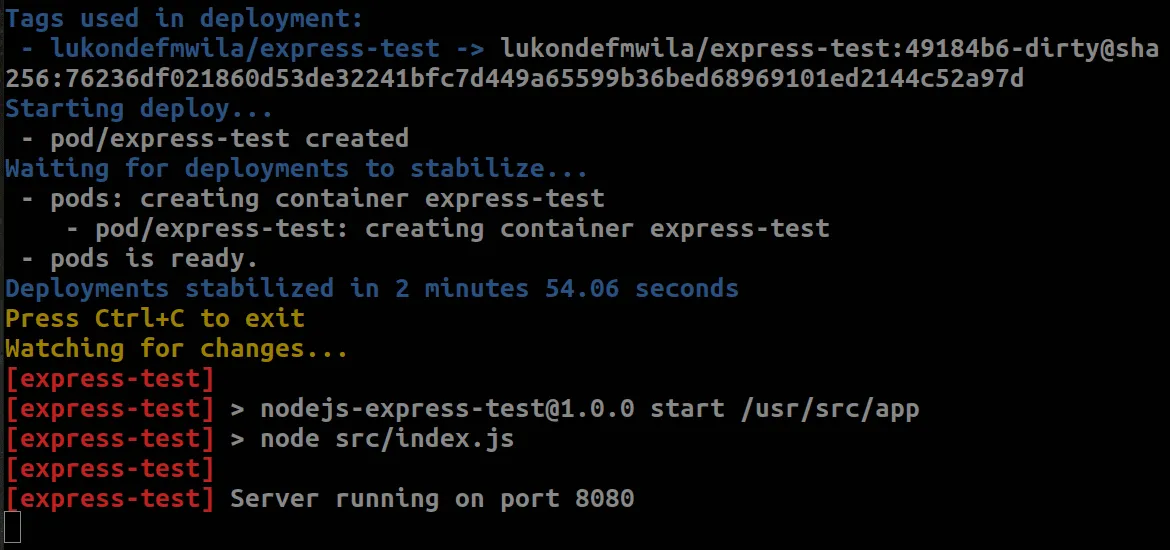Click 'Watching for changes...' message
This screenshot has width=1170, height=550.
point(177,348)
